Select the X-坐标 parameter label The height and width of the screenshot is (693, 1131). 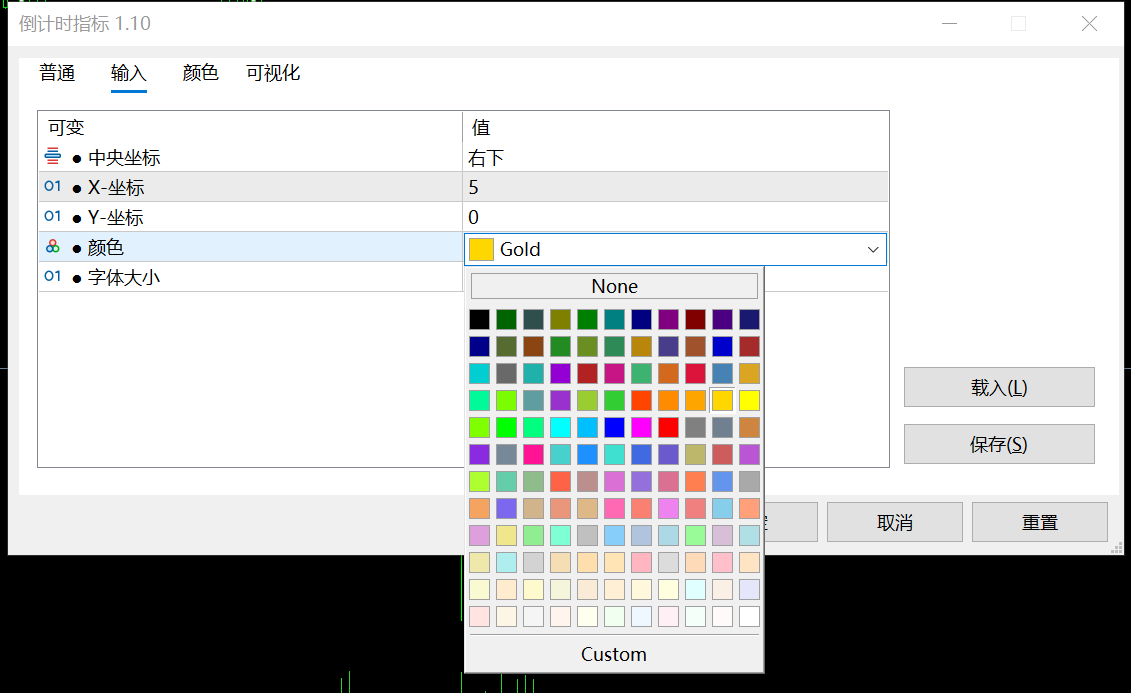pos(116,187)
